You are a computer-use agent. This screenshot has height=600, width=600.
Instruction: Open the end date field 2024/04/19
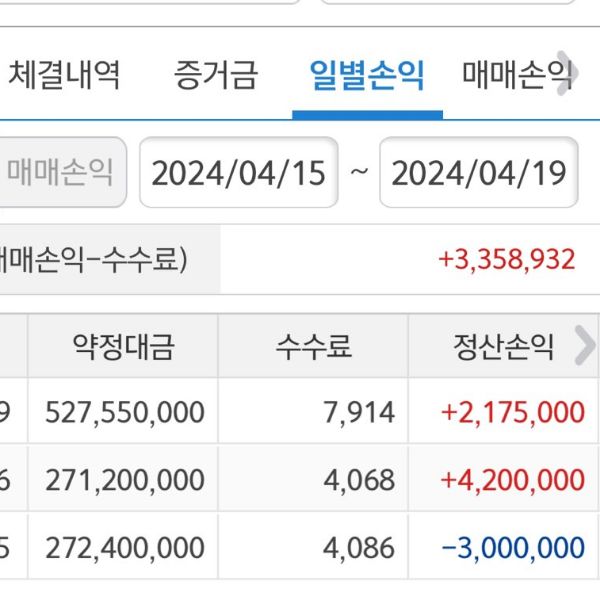tap(479, 173)
